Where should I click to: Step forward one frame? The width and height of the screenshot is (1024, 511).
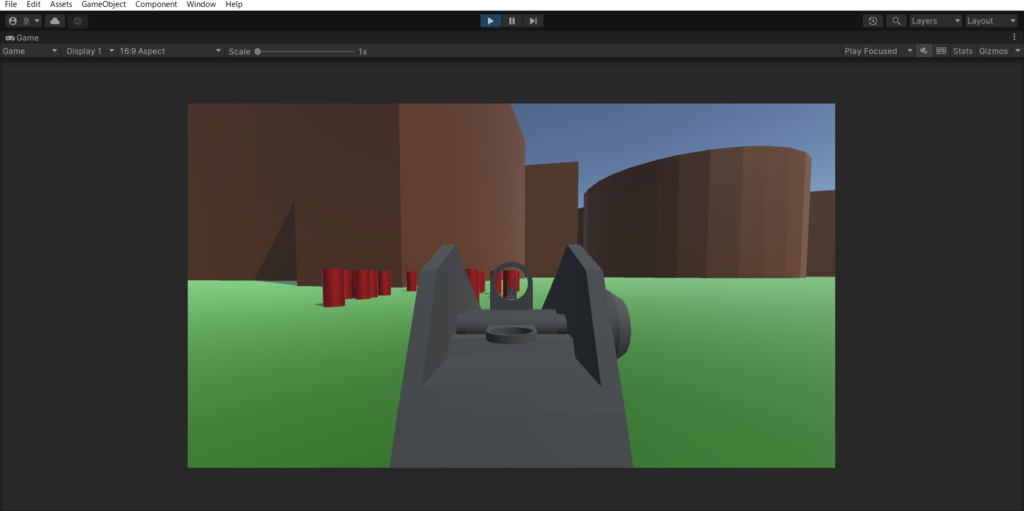[533, 21]
